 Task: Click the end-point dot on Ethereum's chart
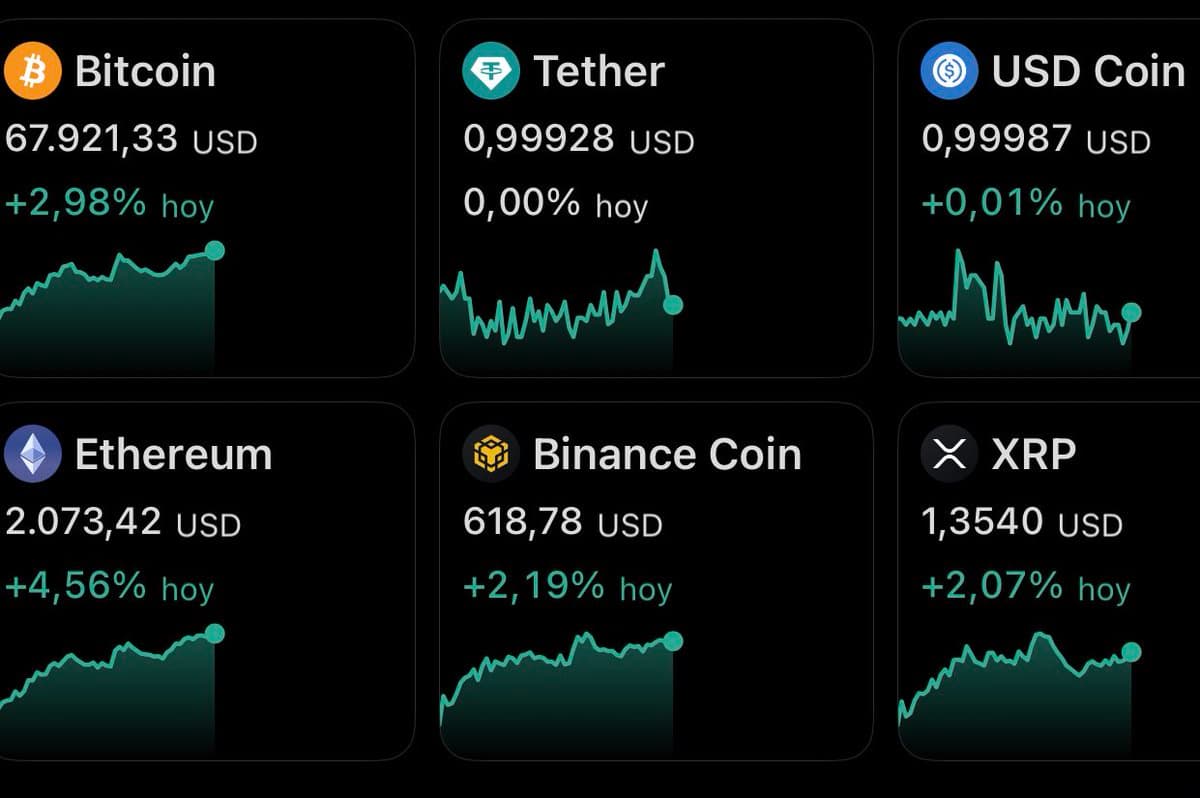(x=214, y=633)
